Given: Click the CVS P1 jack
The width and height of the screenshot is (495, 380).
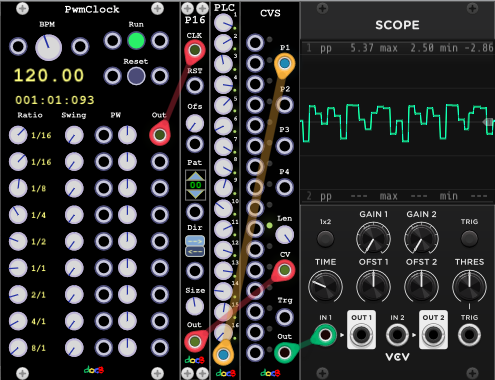Looking at the screenshot, I should tap(284, 63).
